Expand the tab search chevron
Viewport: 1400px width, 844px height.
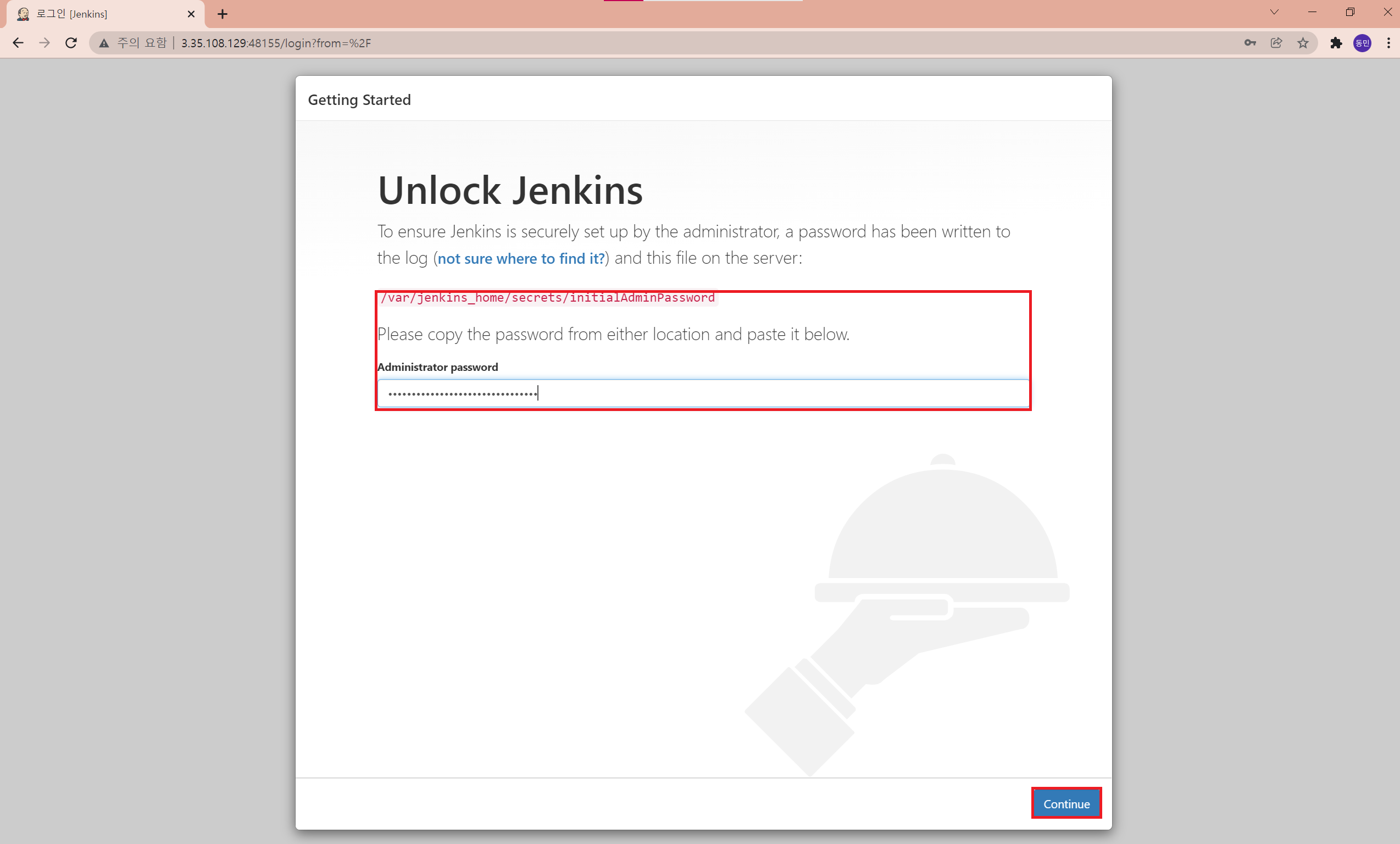(x=1274, y=13)
